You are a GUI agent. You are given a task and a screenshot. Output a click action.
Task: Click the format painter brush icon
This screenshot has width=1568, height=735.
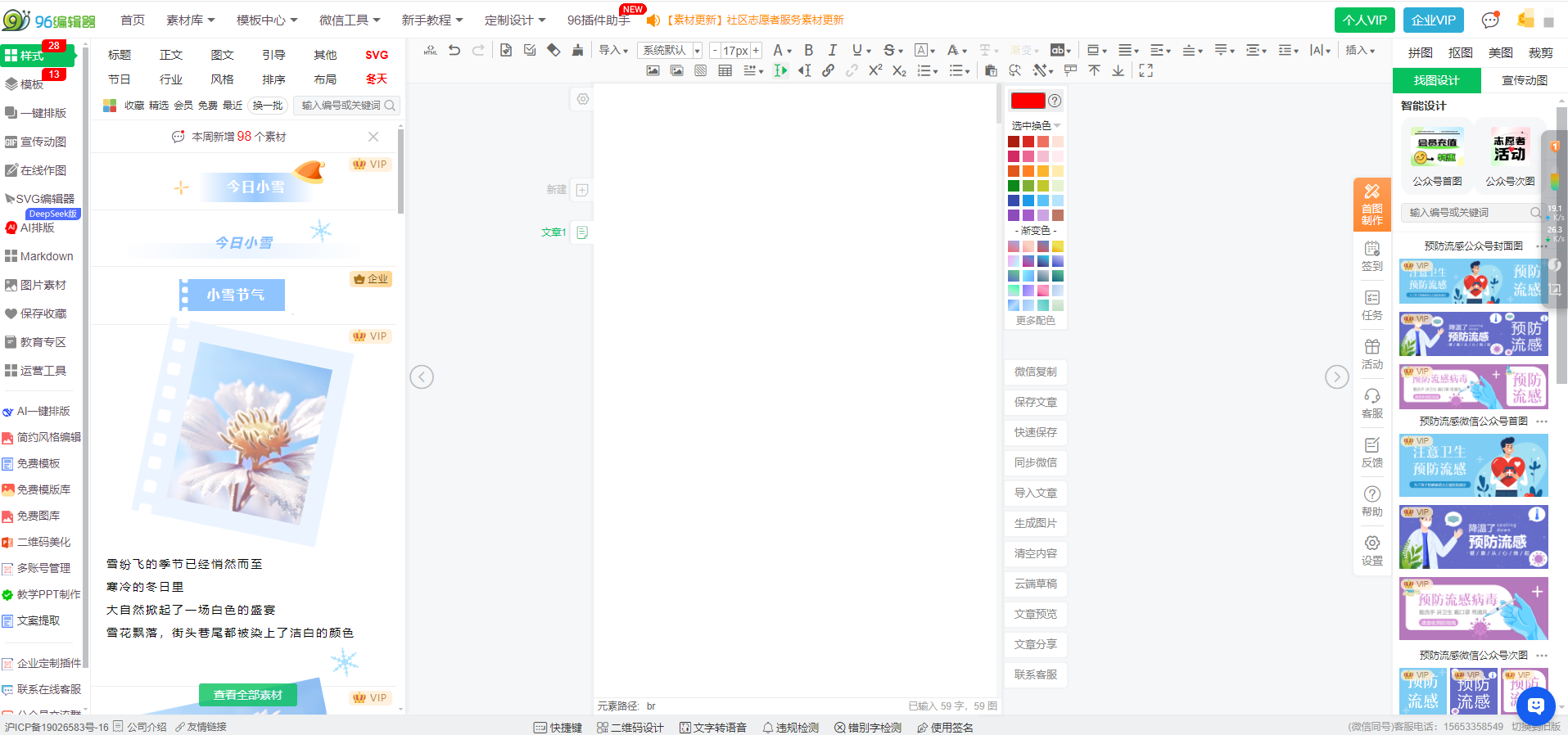pyautogui.click(x=577, y=51)
